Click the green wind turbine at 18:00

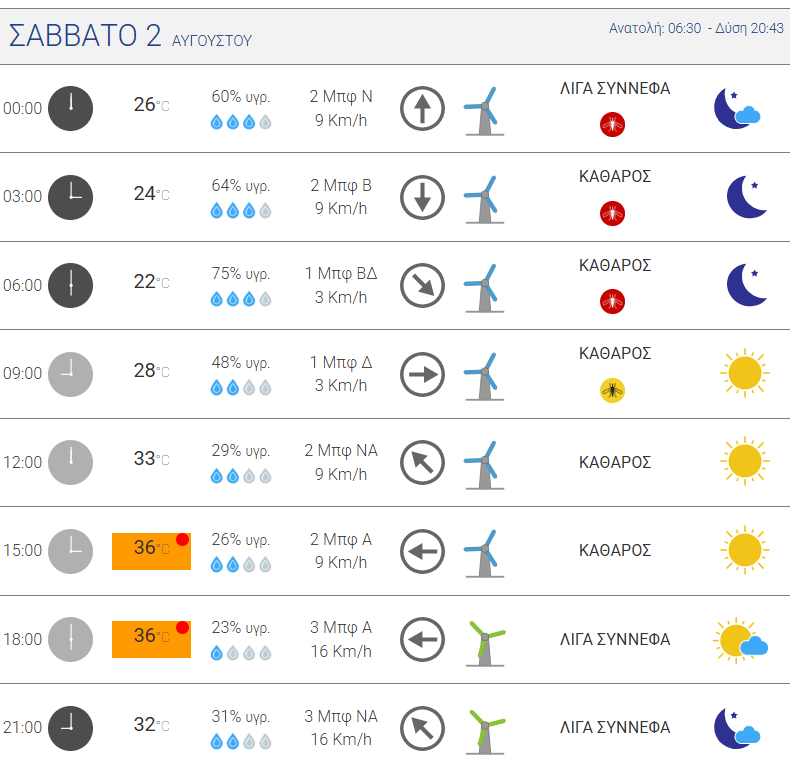[x=485, y=642]
